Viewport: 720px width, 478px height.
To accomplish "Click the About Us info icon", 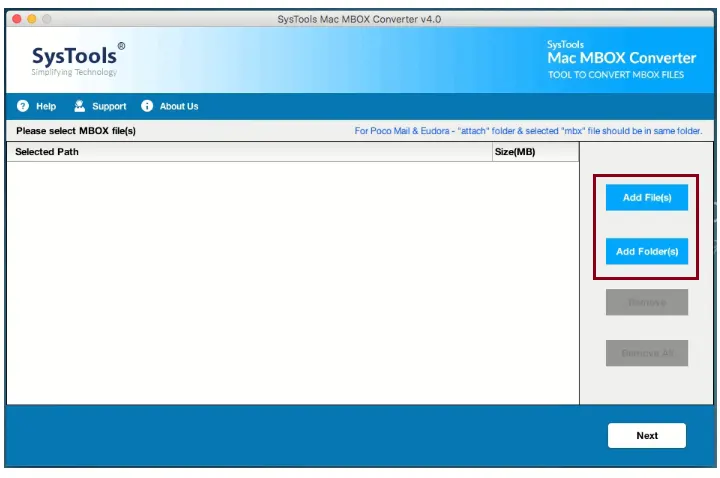I will click(147, 106).
